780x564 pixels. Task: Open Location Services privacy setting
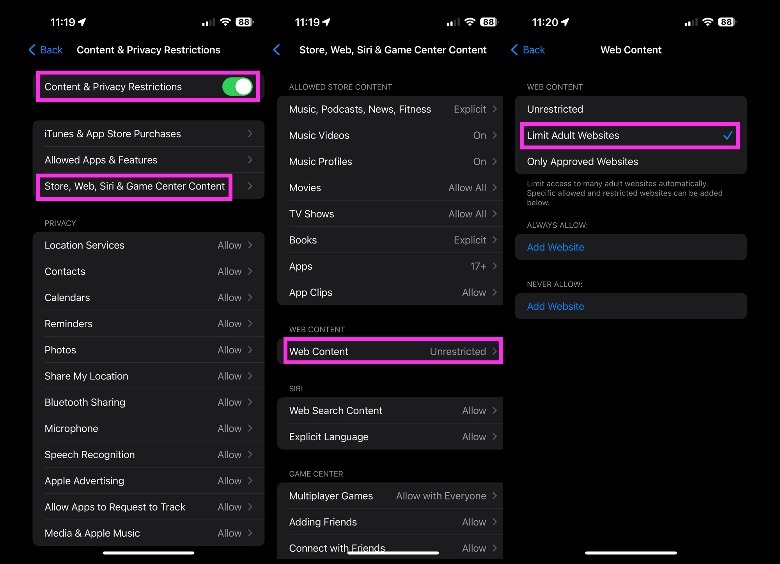pos(148,245)
